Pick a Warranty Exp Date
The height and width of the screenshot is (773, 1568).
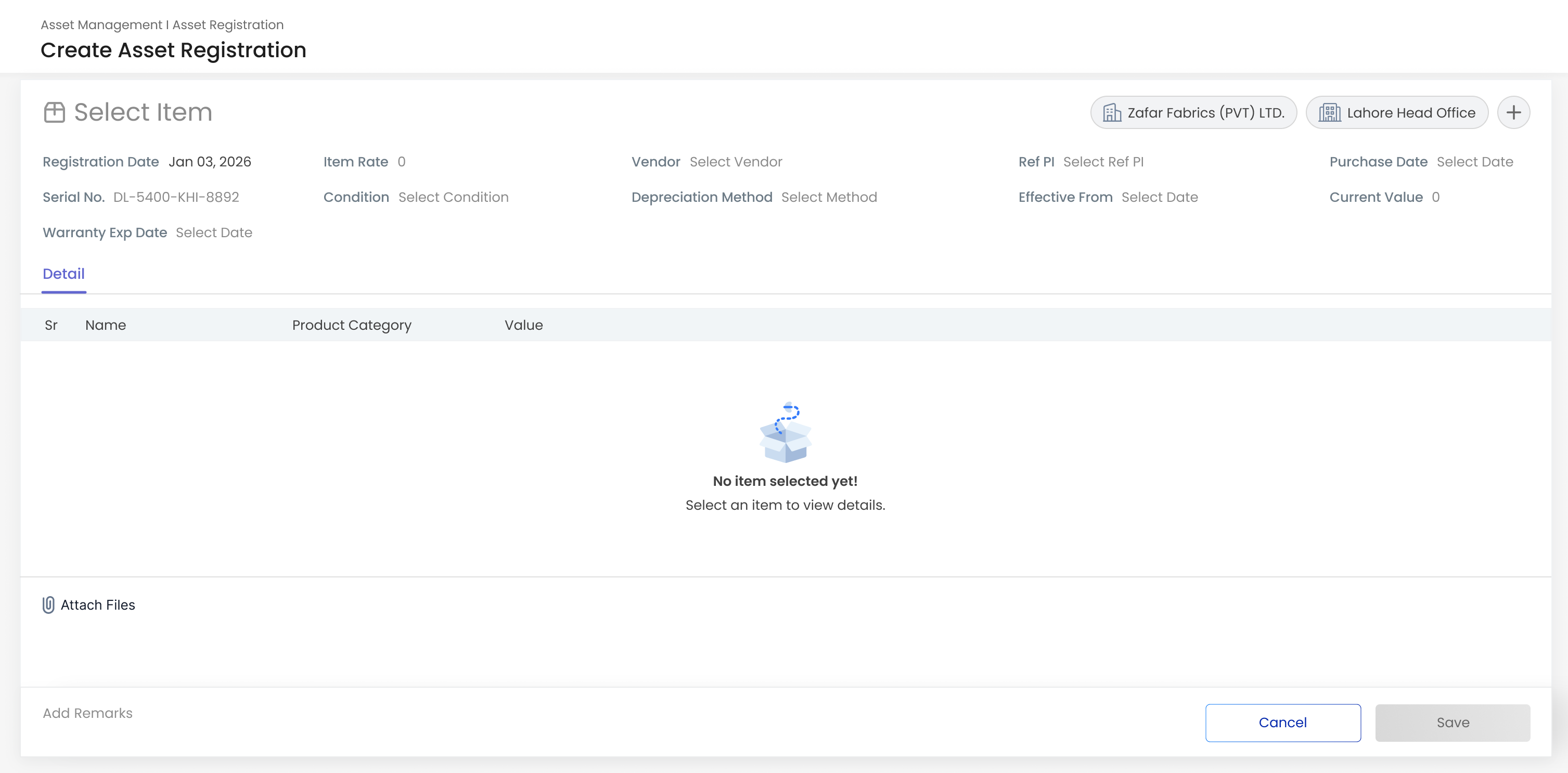pyautogui.click(x=214, y=233)
